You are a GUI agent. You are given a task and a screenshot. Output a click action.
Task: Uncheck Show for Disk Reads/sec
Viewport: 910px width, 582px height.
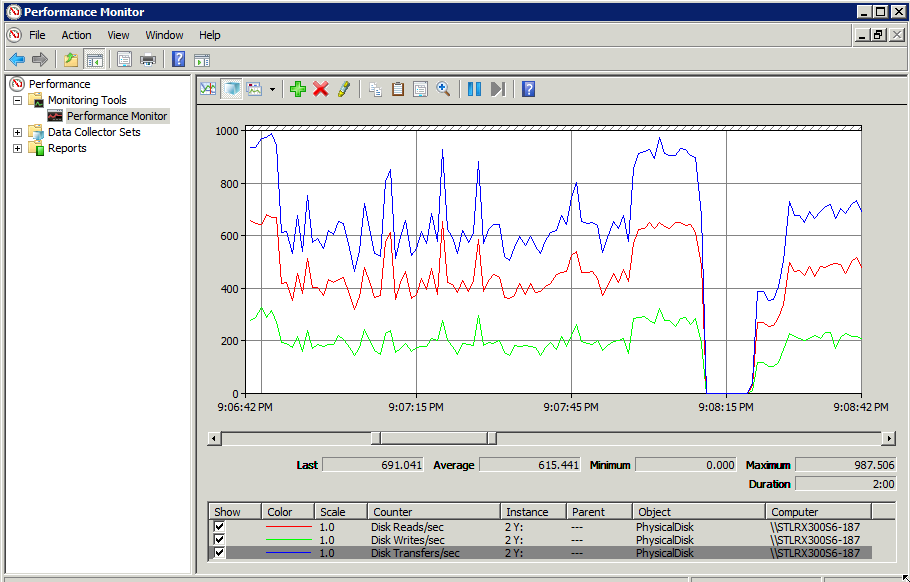219,527
